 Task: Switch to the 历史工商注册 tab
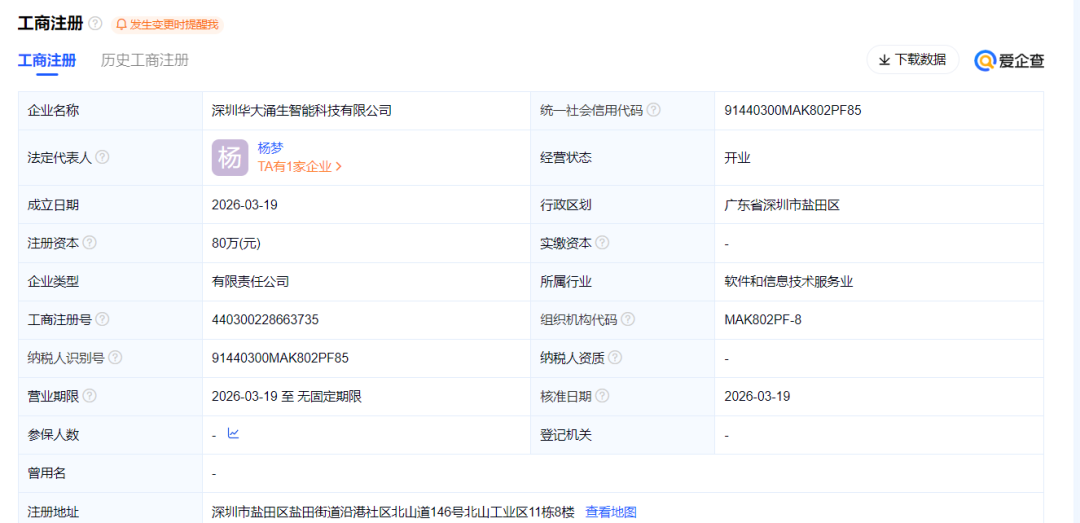pos(144,60)
